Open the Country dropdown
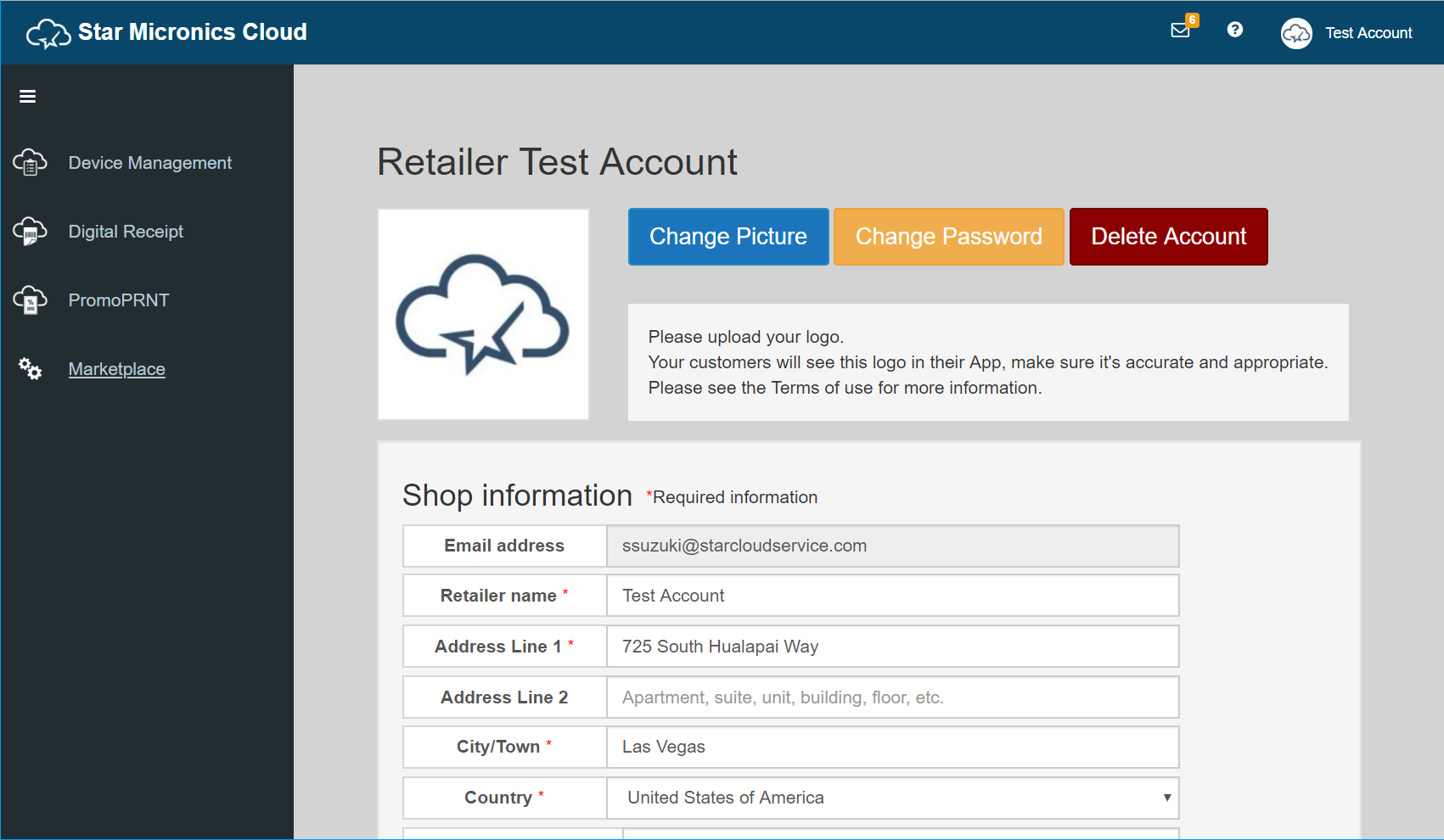The image size is (1444, 840). tap(893, 798)
